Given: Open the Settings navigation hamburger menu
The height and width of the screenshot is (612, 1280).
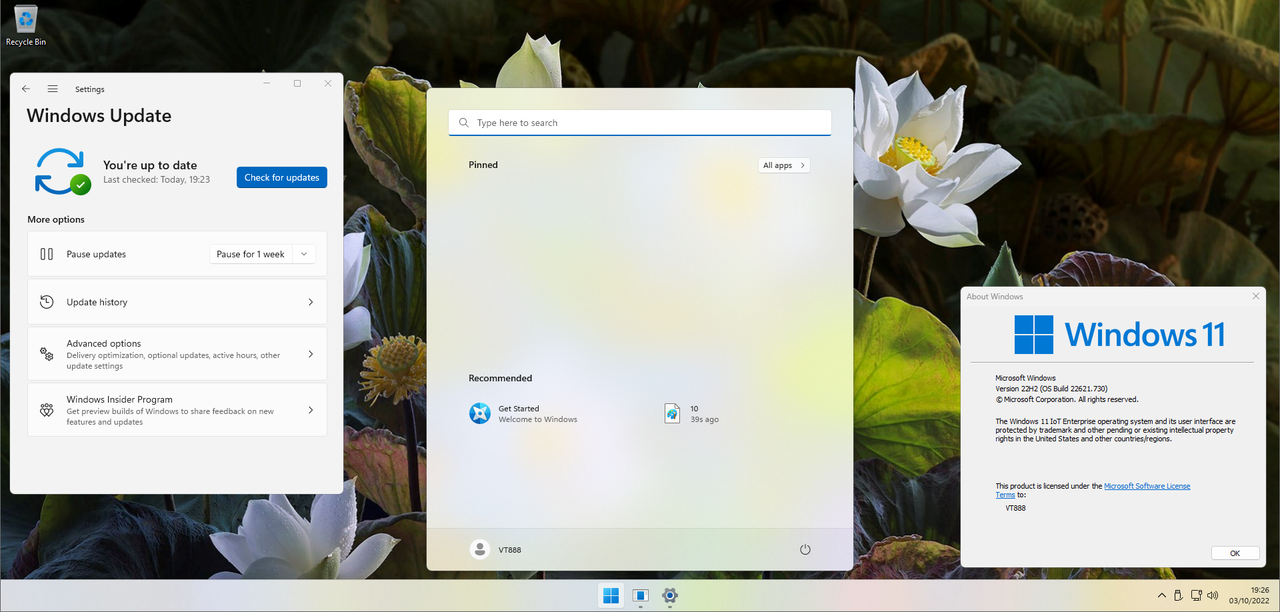Looking at the screenshot, I should point(53,89).
